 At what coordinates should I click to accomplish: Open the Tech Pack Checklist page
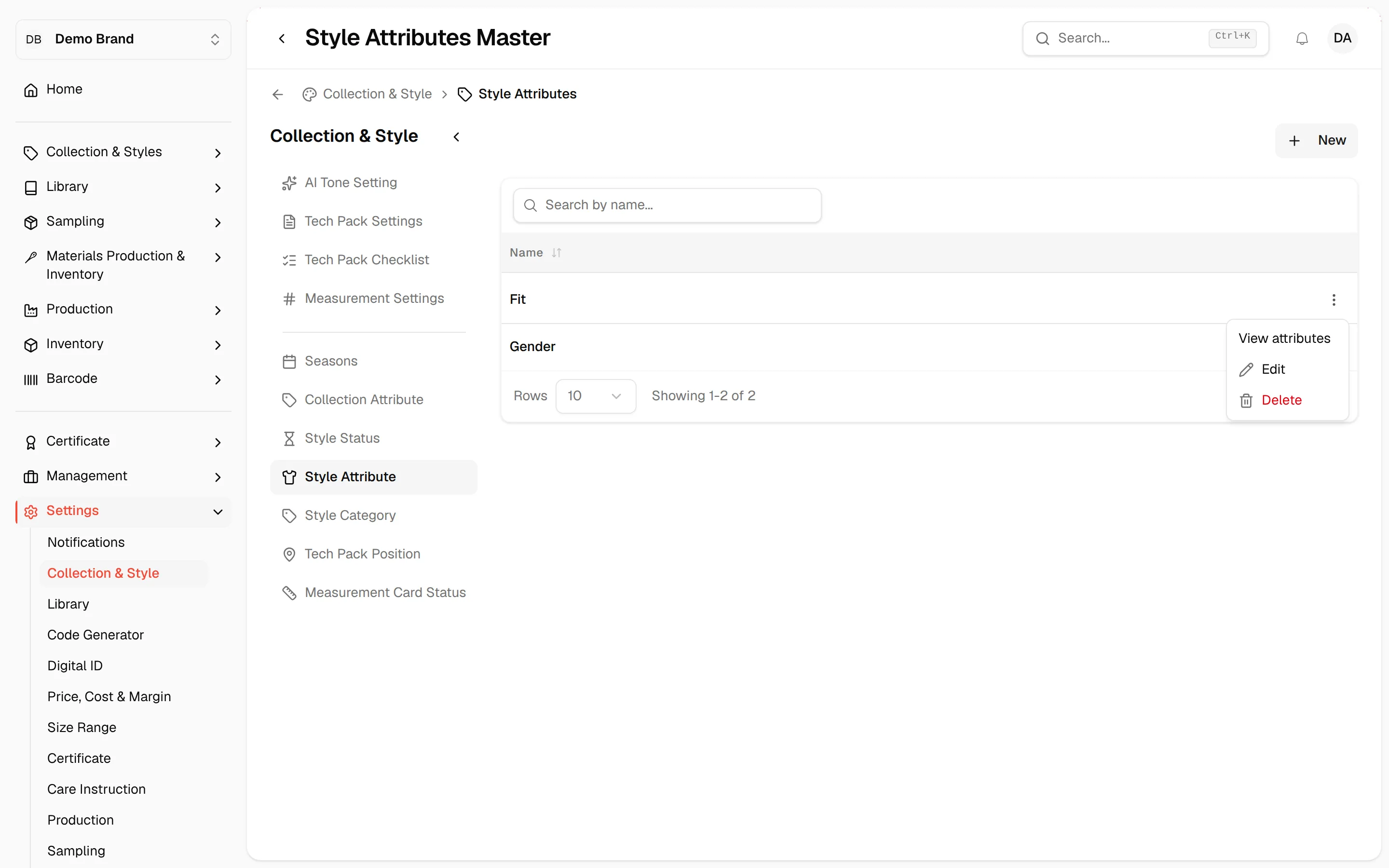coord(373,260)
